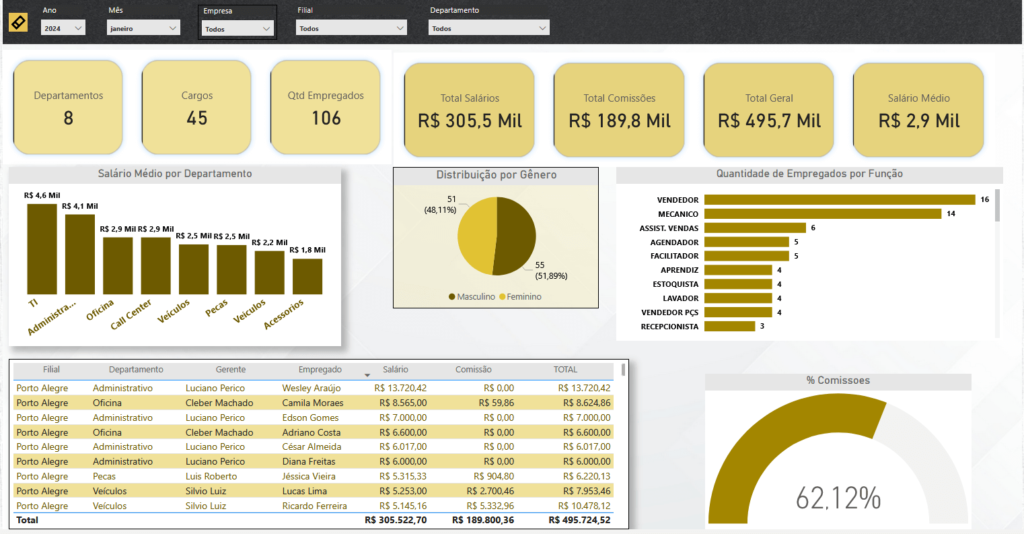The width and height of the screenshot is (1024, 534).
Task: Click the TI bar in salary chart
Action: coord(42,249)
